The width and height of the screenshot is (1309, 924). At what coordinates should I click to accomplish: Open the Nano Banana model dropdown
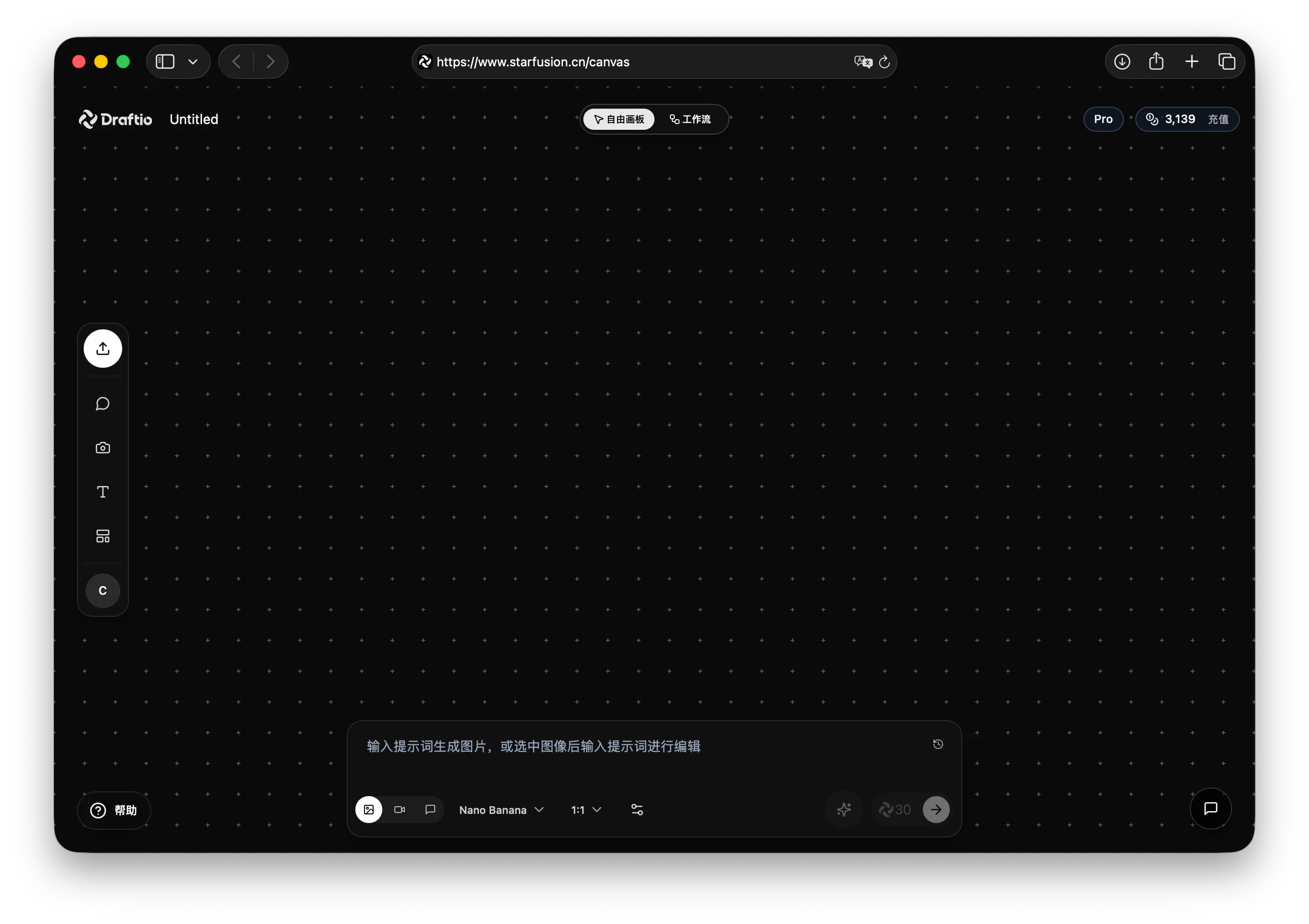501,810
